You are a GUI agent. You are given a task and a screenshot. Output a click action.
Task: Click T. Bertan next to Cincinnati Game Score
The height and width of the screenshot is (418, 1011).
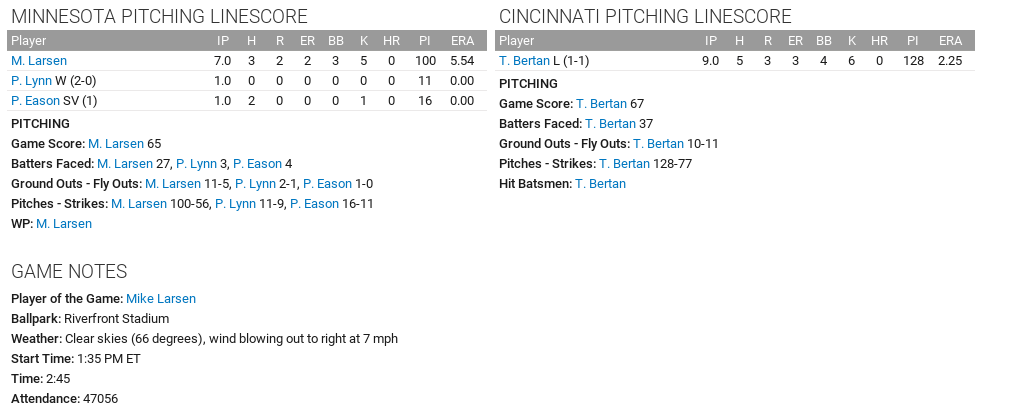tap(601, 104)
